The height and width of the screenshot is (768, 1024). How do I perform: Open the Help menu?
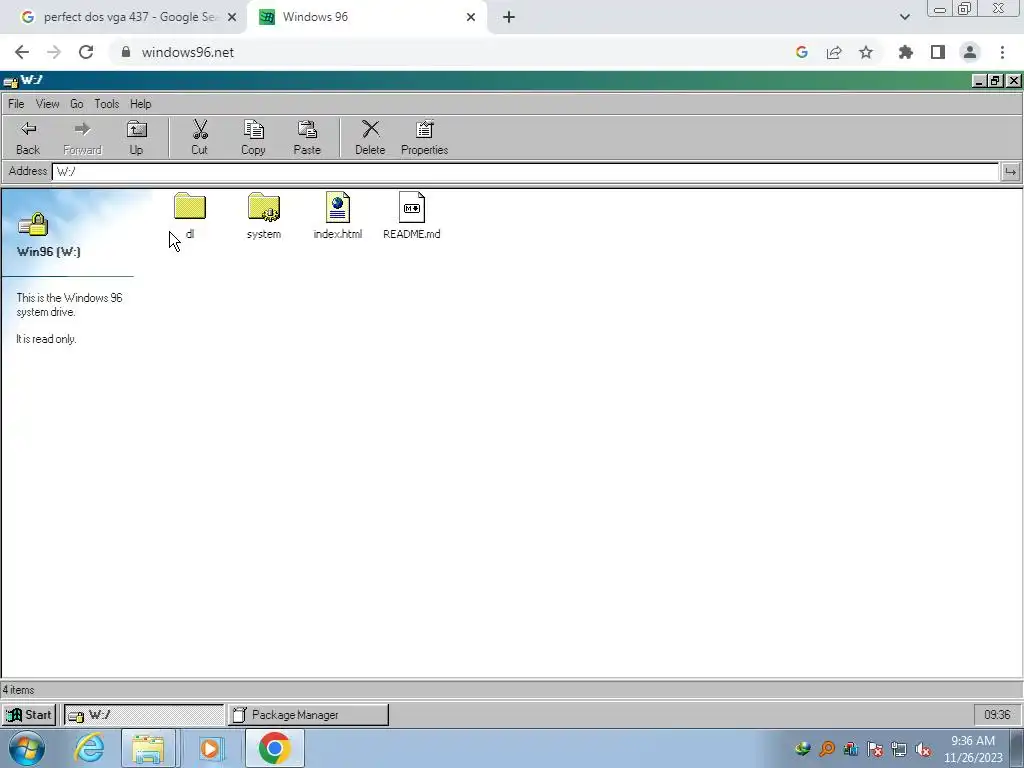[x=140, y=104]
